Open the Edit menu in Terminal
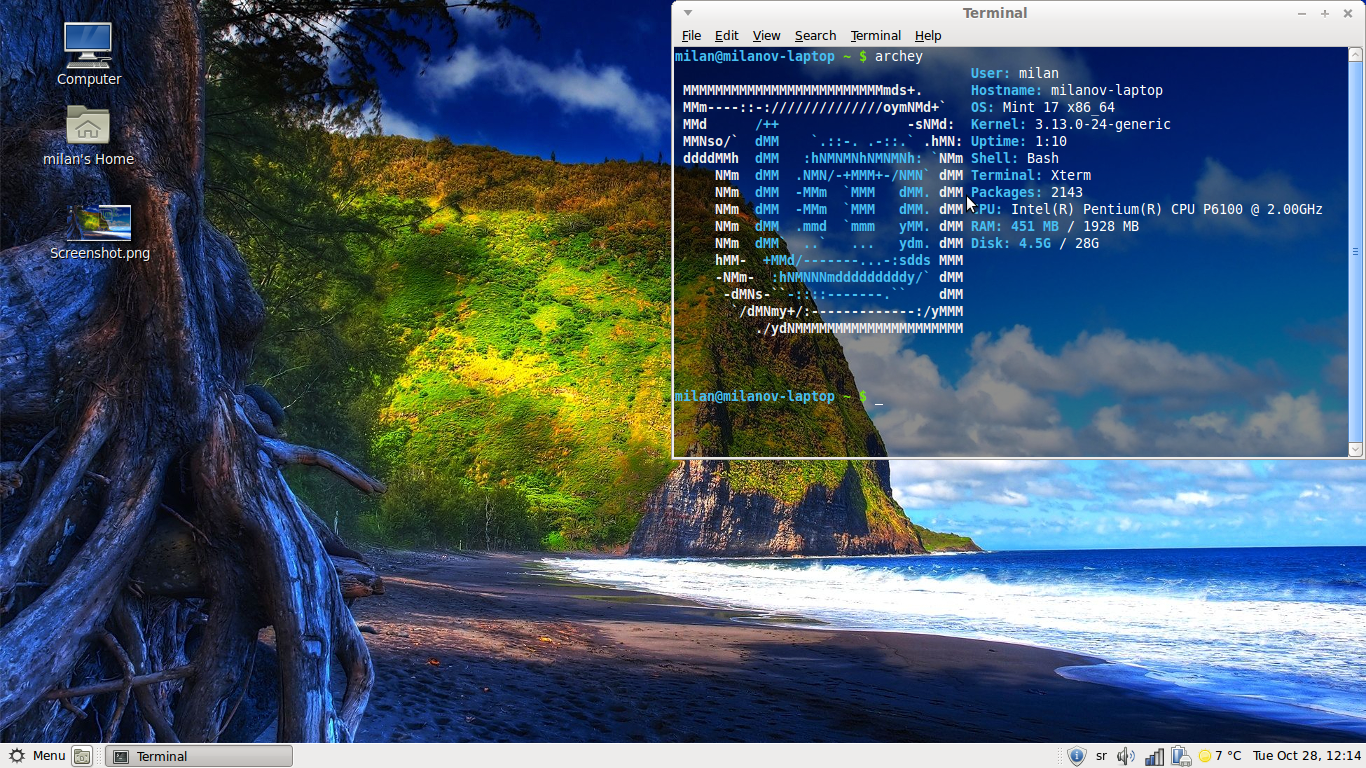Viewport: 1366px width, 768px height. 727,35
